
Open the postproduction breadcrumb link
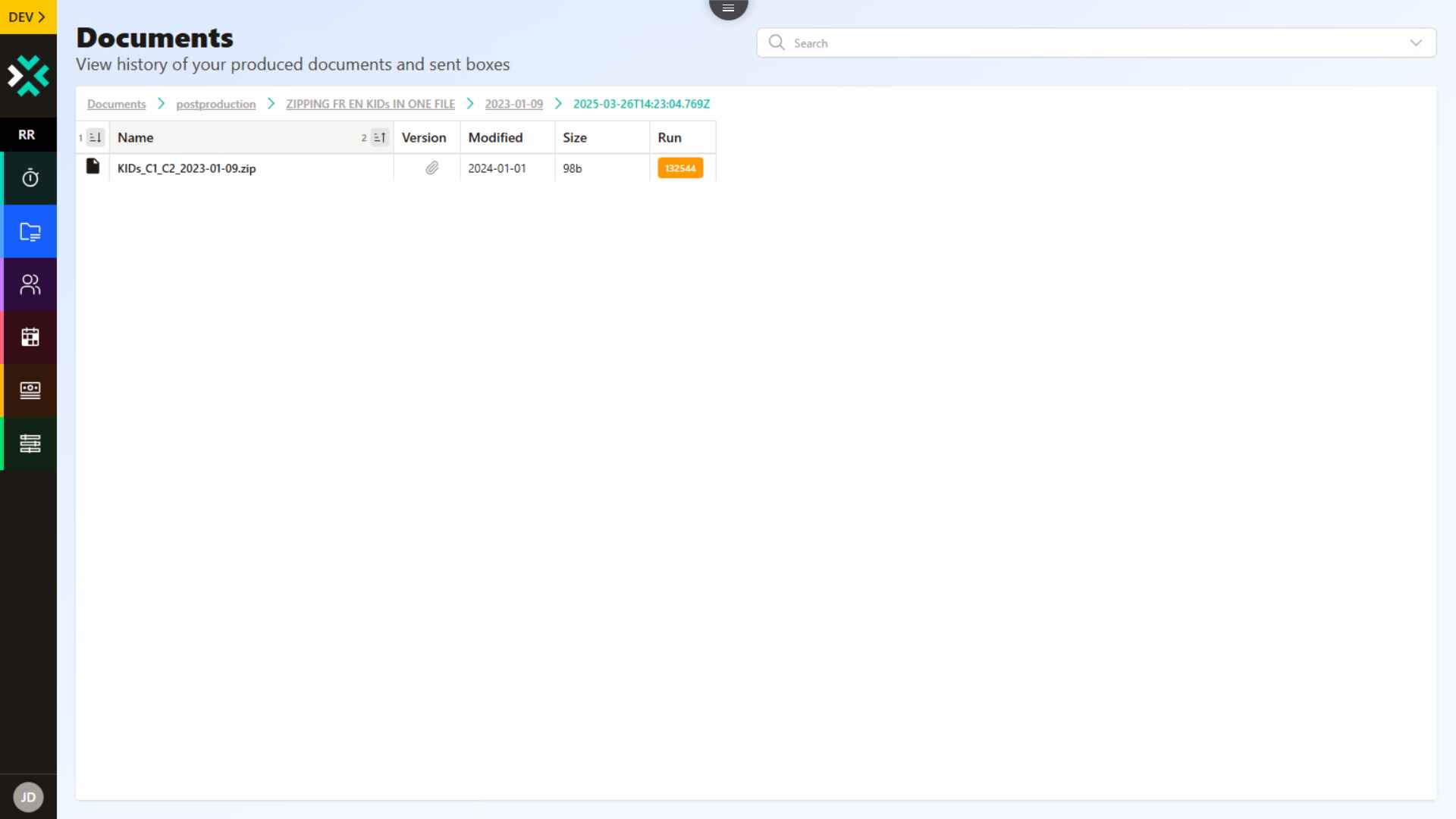[216, 104]
